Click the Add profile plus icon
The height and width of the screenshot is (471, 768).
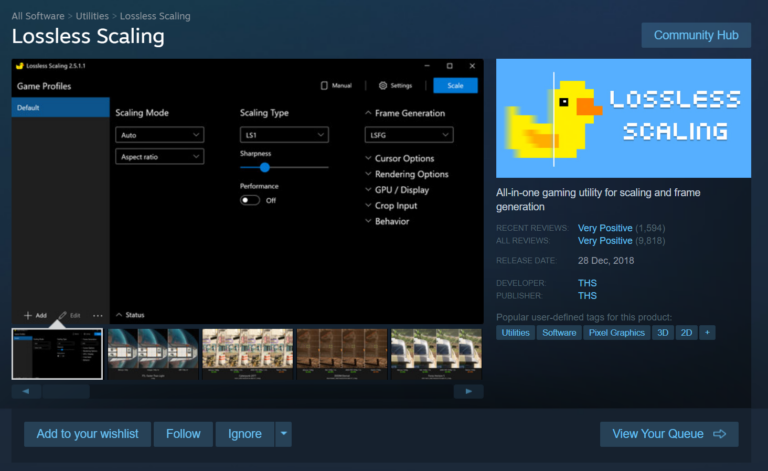(28, 315)
